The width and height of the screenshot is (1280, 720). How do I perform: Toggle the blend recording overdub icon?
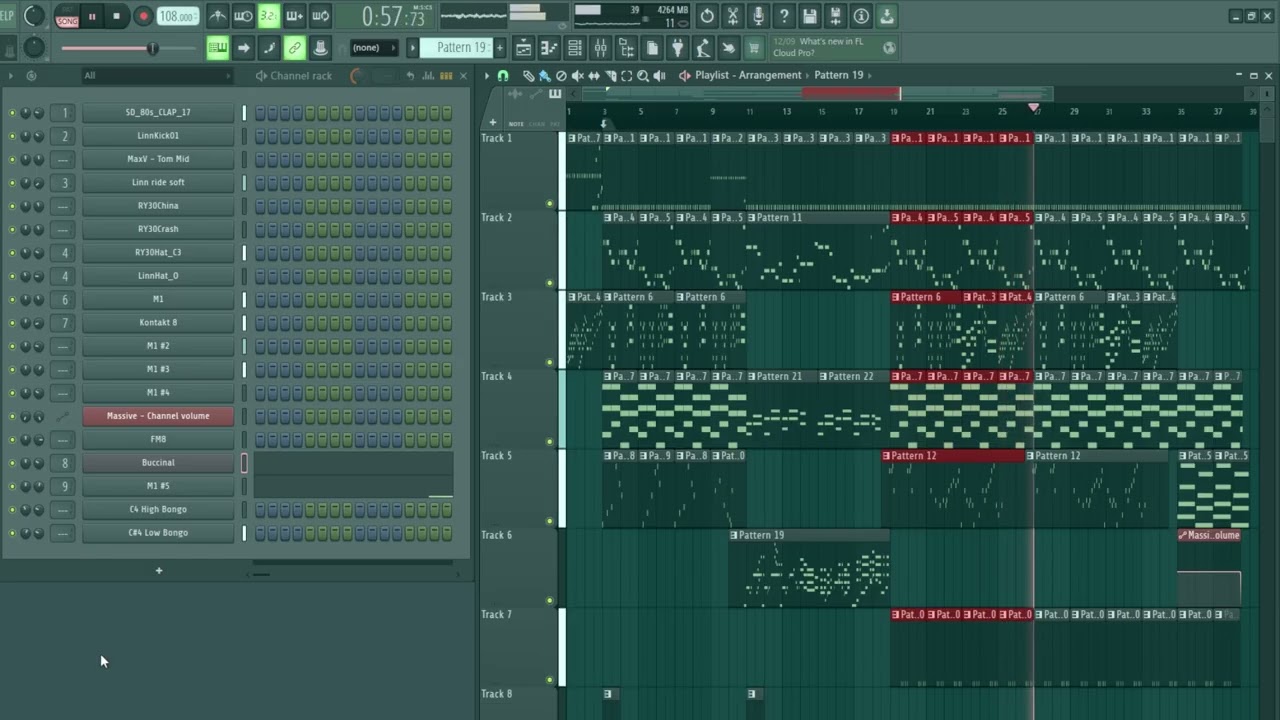tap(295, 16)
